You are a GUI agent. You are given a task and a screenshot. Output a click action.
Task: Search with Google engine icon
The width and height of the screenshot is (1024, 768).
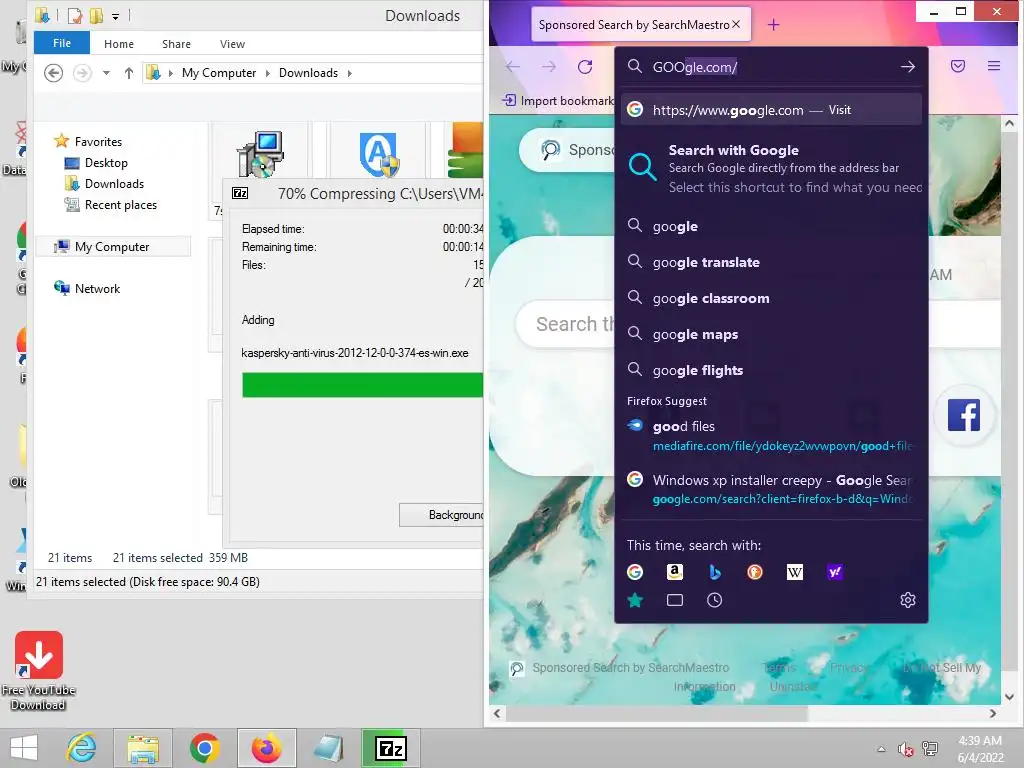tap(635, 572)
